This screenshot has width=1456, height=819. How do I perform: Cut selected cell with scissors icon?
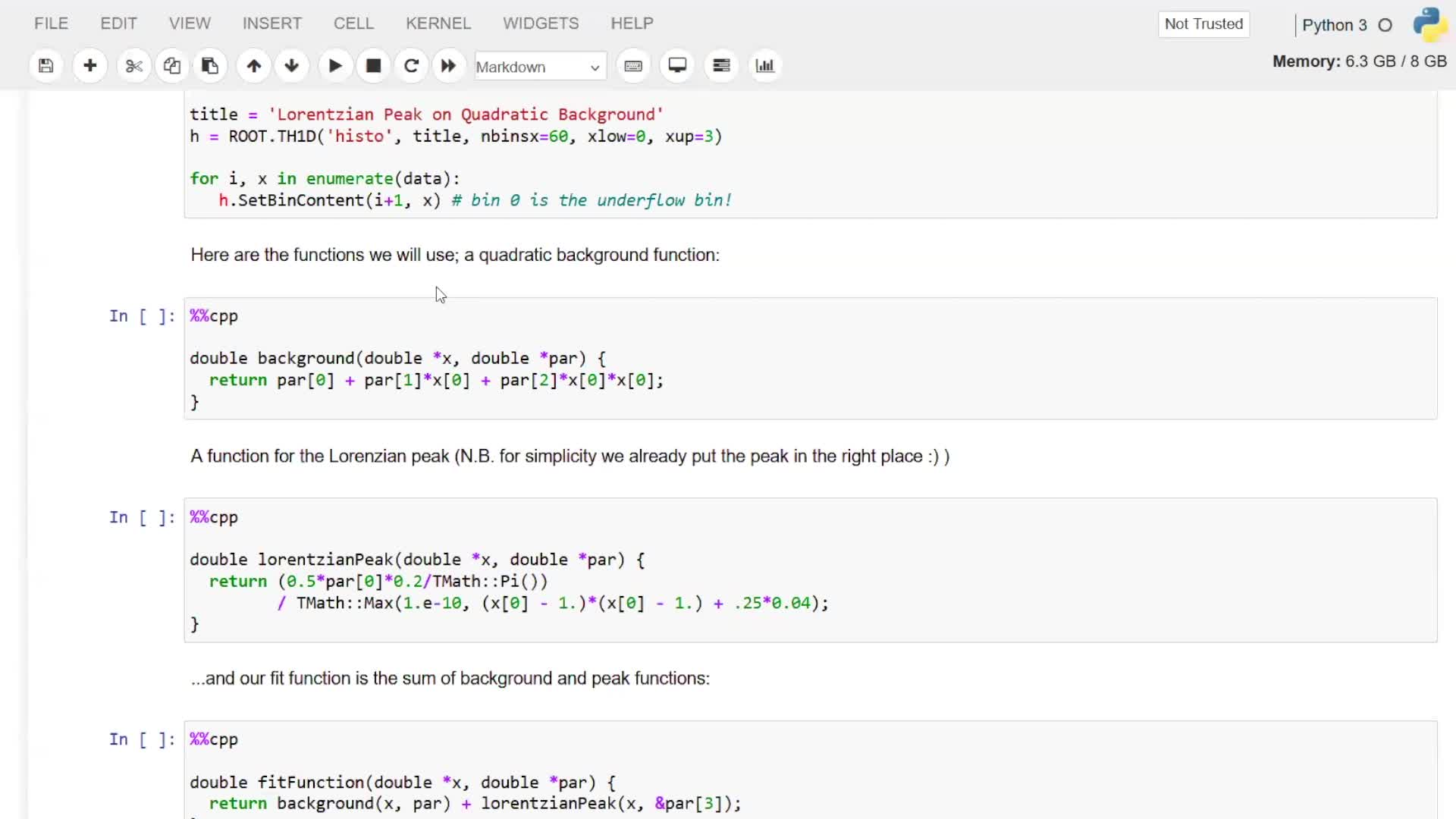(x=134, y=66)
